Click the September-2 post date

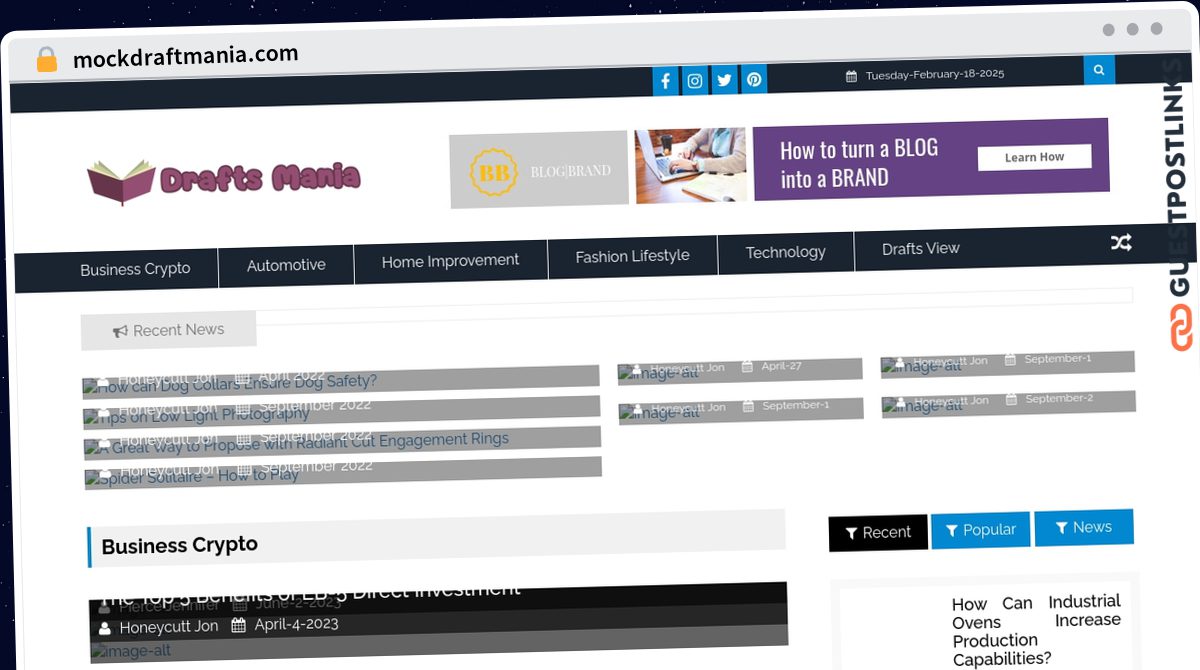[1059, 398]
